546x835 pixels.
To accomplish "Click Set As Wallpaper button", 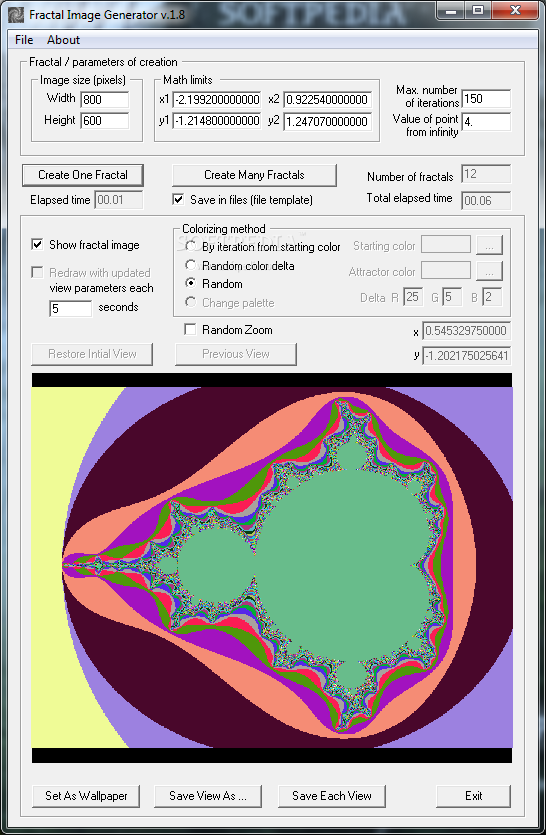I will (86, 796).
